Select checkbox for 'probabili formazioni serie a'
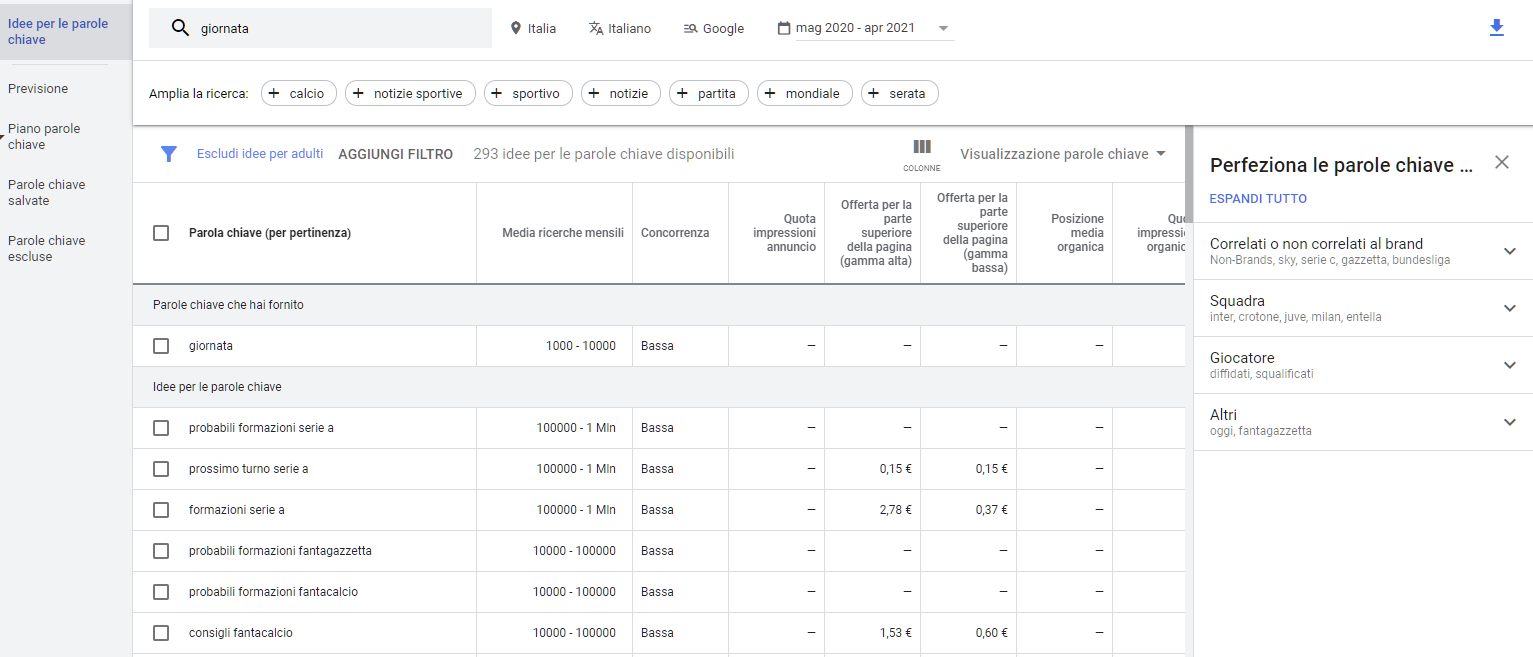Viewport: 1533px width, 657px height. pos(161,428)
